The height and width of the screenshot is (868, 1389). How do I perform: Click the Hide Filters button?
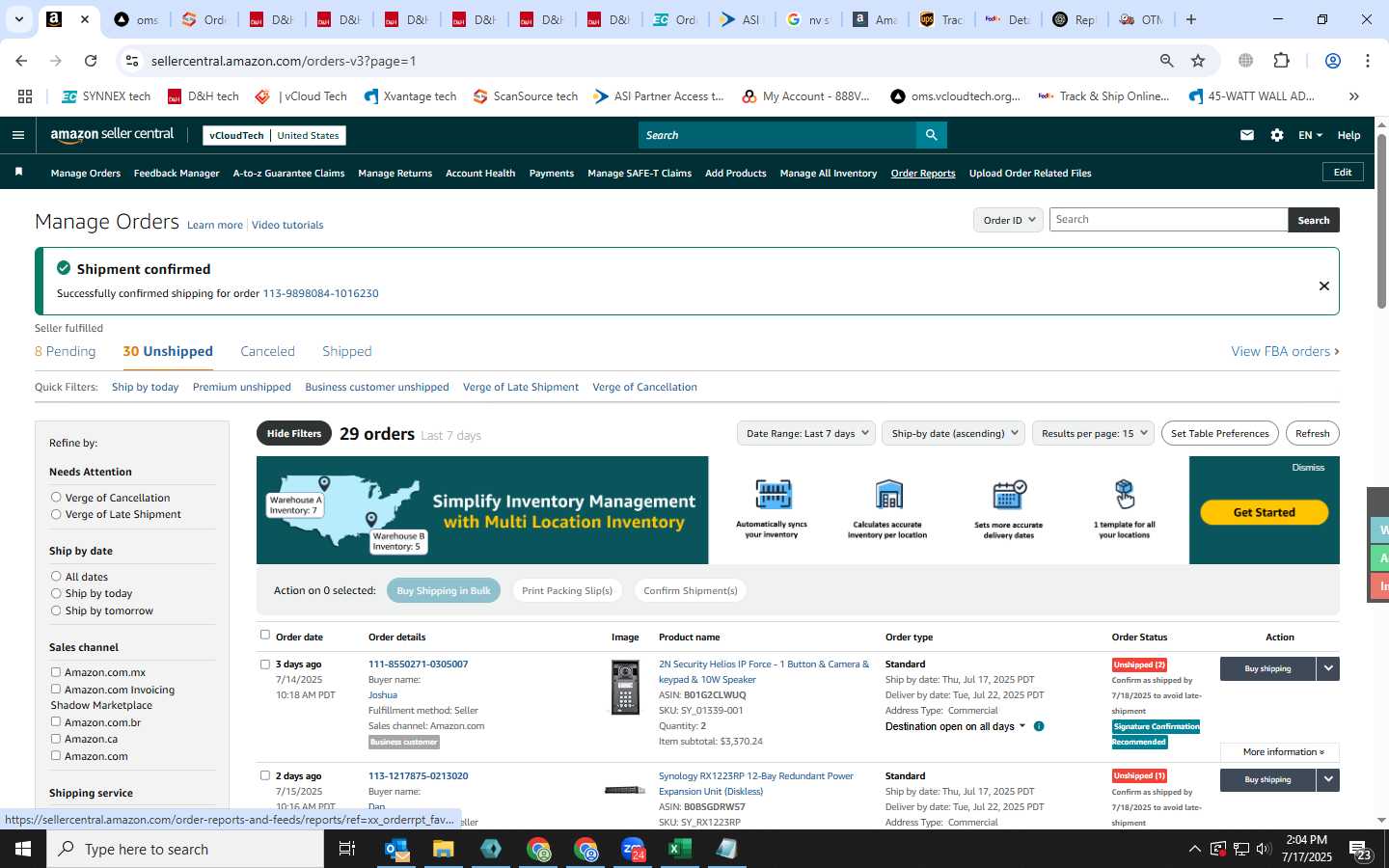click(x=294, y=433)
